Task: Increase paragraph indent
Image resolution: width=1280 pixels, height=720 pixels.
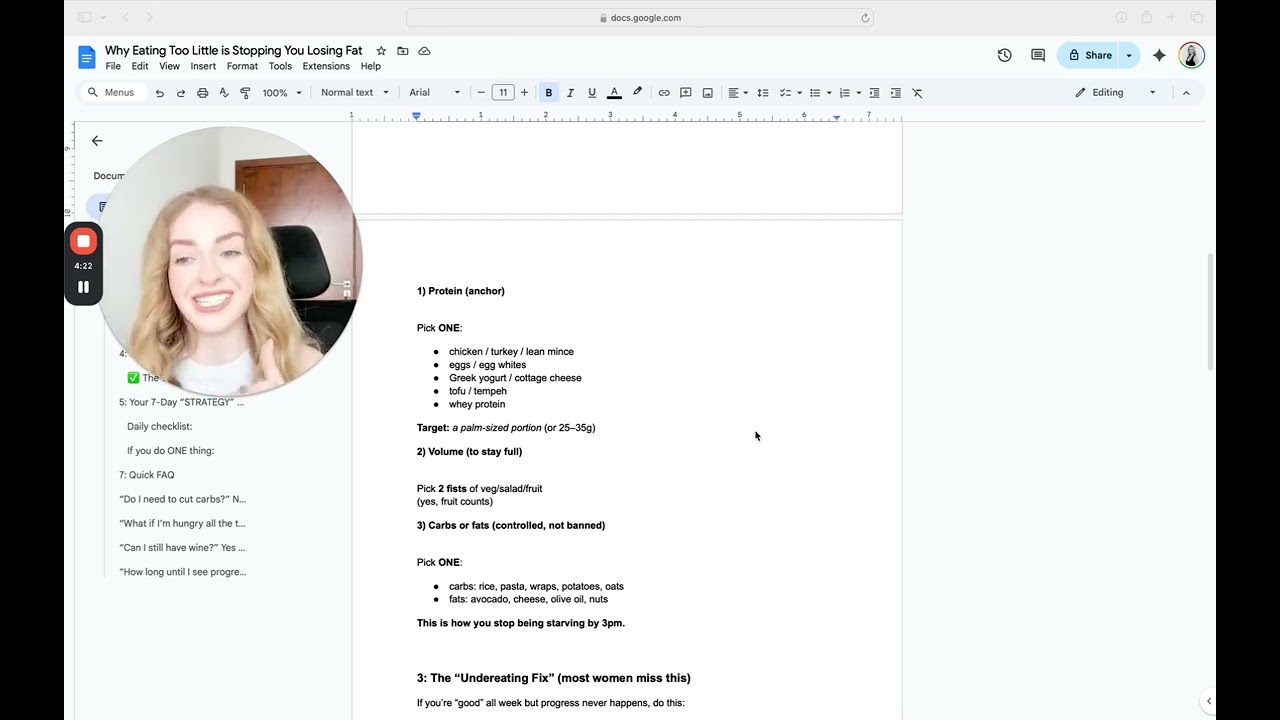Action: coord(896,93)
